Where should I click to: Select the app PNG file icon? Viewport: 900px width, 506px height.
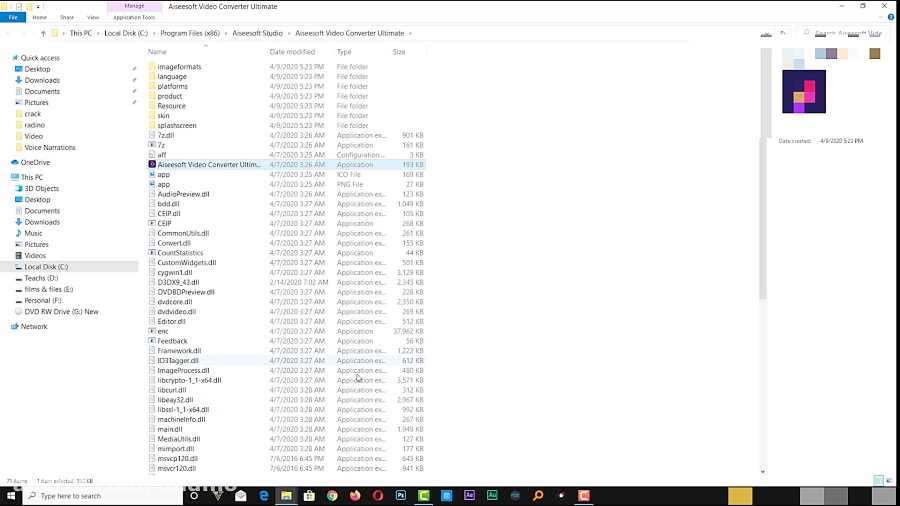click(152, 184)
